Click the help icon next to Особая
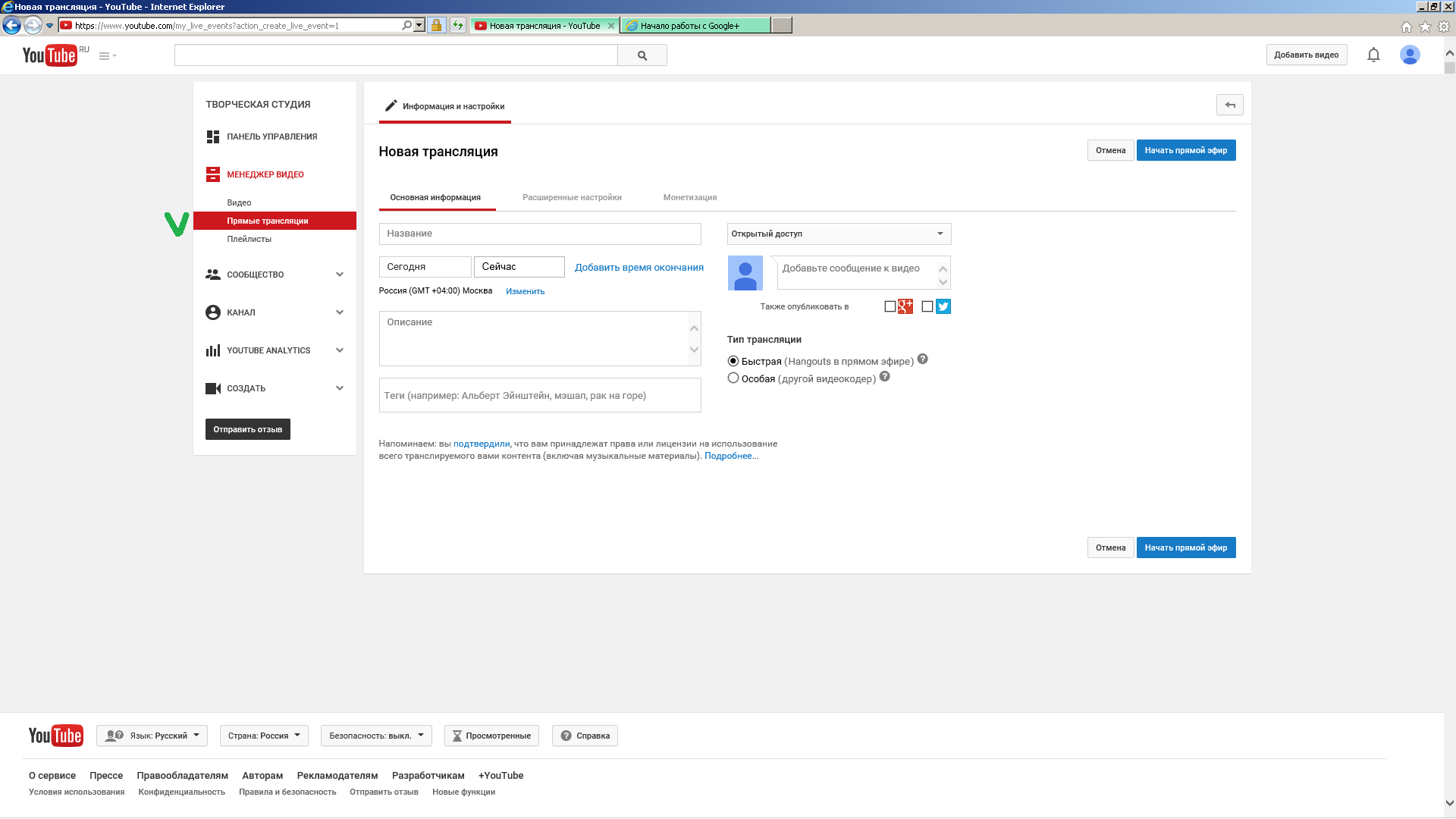 click(x=884, y=377)
